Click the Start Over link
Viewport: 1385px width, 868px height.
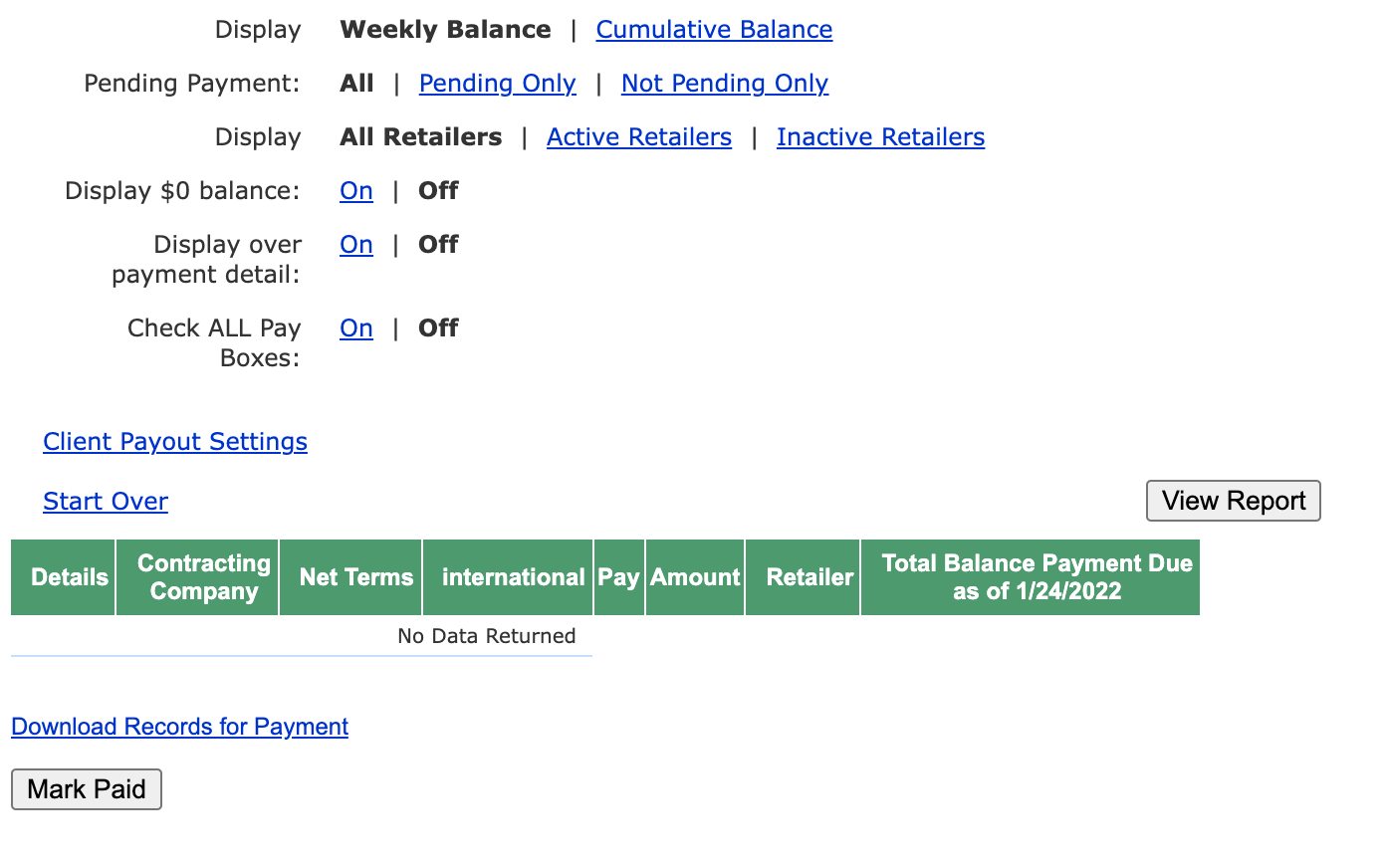coord(106,502)
